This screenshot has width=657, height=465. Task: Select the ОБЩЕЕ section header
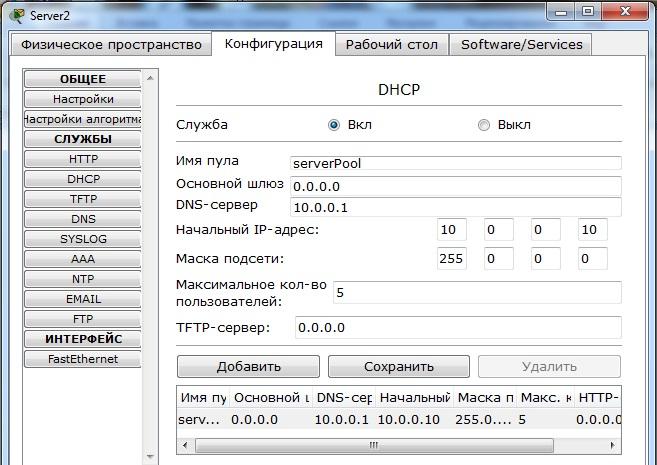[83, 79]
